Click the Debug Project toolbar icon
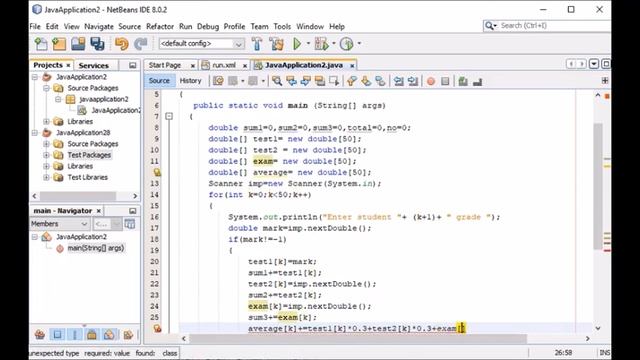This screenshot has width=640, height=360. click(321, 44)
